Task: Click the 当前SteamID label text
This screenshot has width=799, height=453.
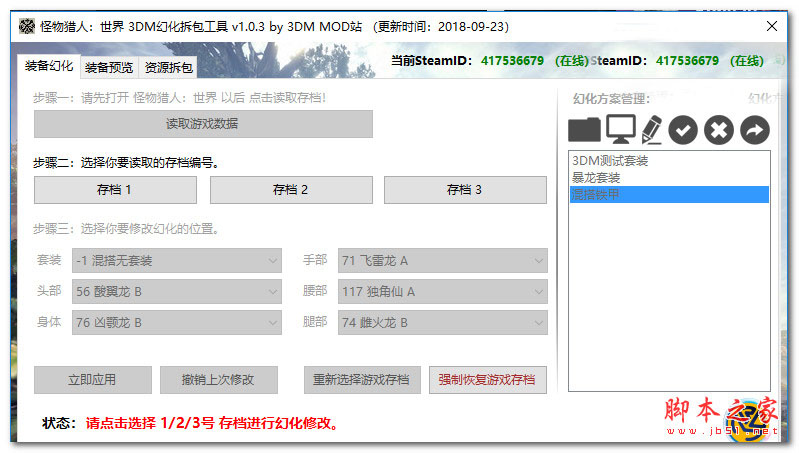Action: pos(431,61)
